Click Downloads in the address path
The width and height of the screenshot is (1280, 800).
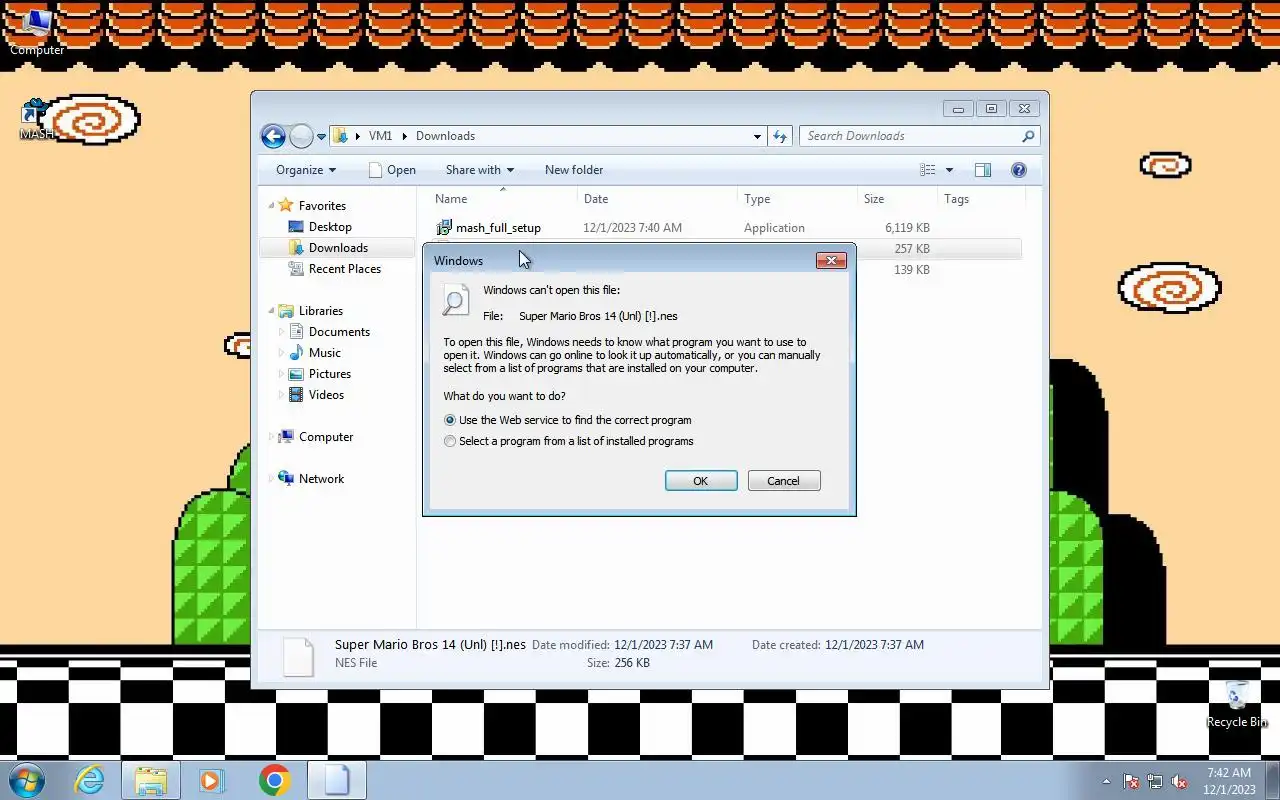click(445, 136)
